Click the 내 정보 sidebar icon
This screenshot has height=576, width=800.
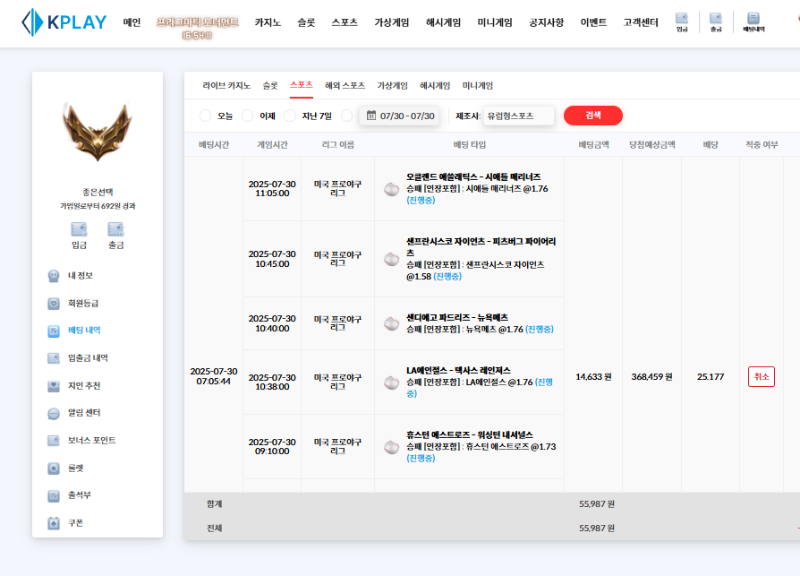point(54,276)
